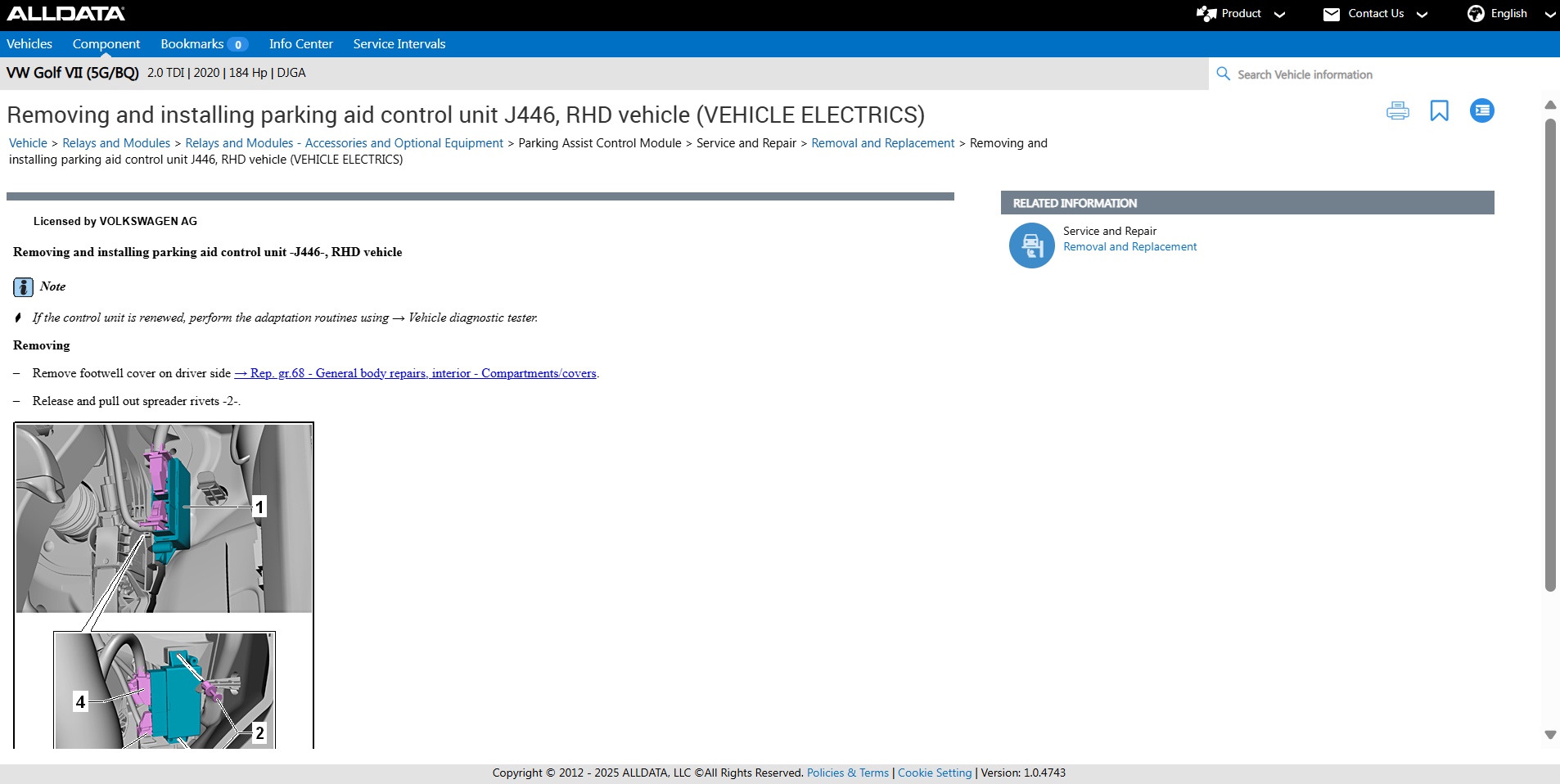Image resolution: width=1560 pixels, height=784 pixels.
Task: Click the blue round list panel icon
Action: click(1481, 110)
